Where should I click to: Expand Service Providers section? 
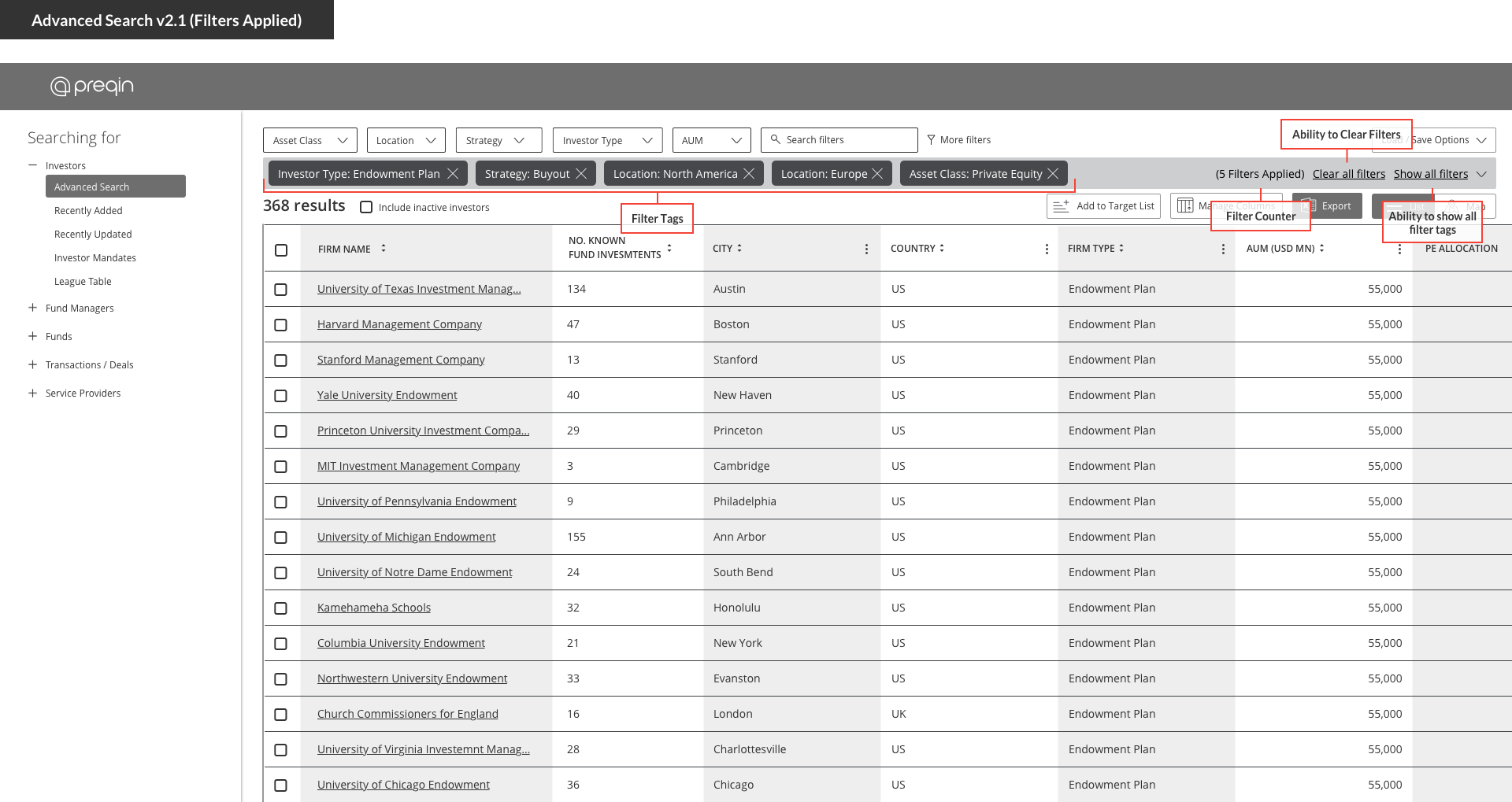click(x=32, y=393)
